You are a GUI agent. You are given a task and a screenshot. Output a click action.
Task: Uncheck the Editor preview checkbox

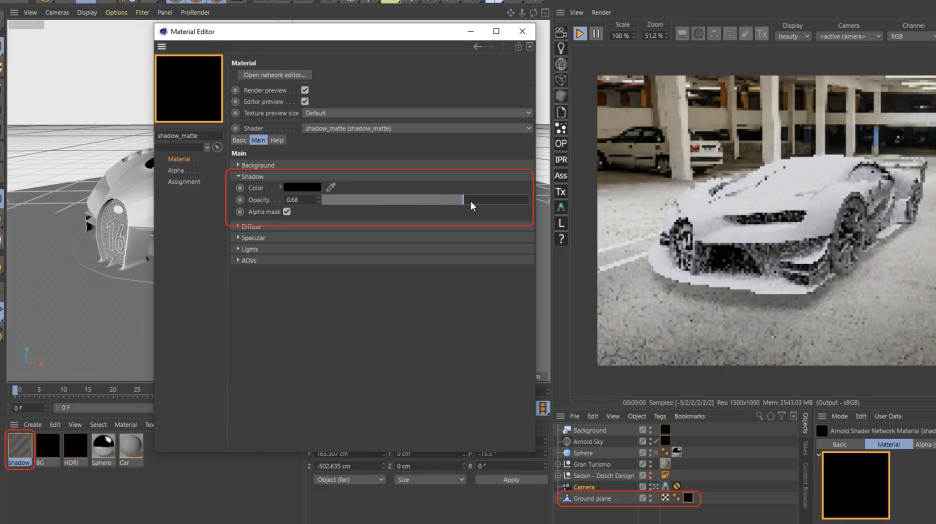pyautogui.click(x=305, y=101)
